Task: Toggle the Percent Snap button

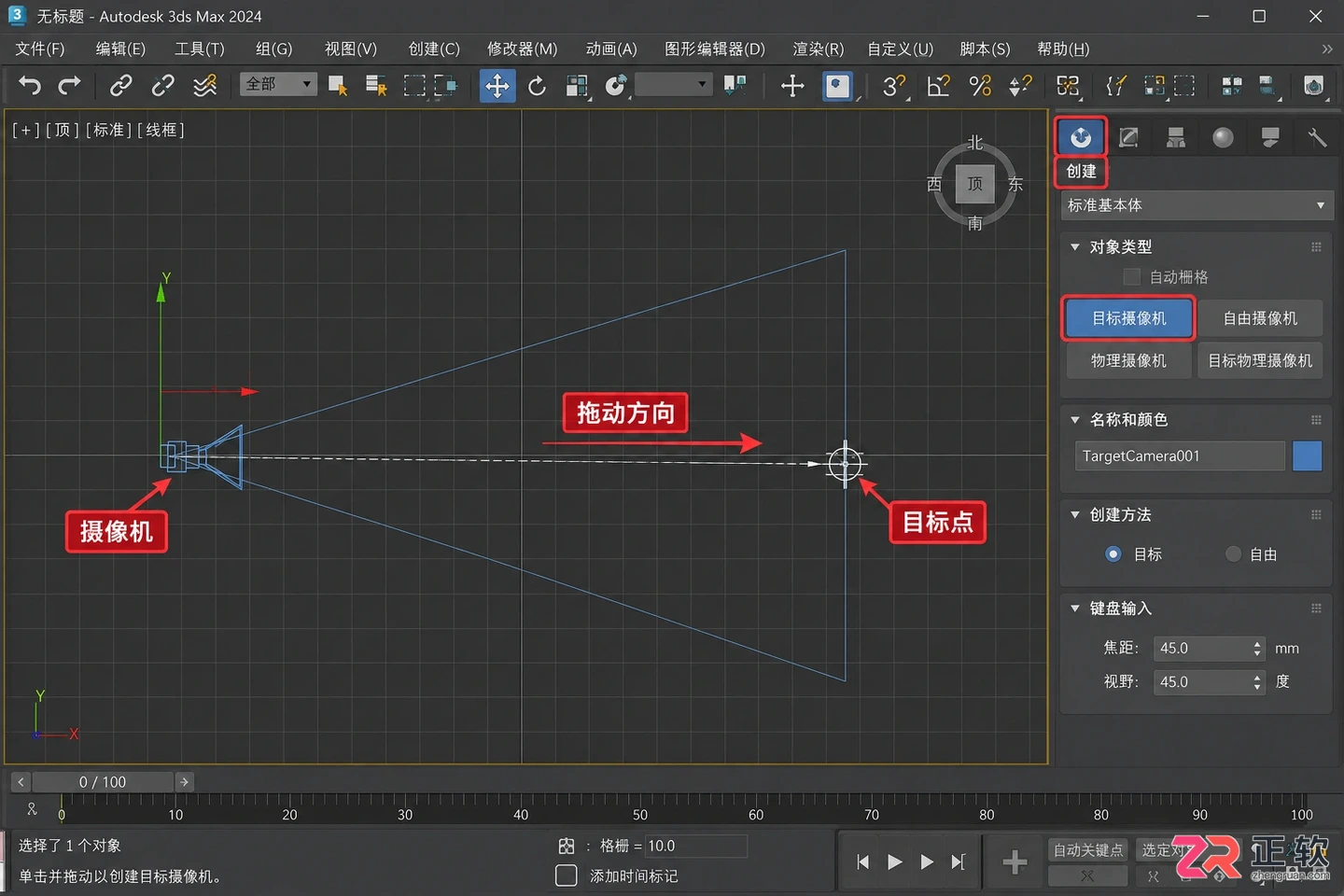Action: [x=980, y=86]
